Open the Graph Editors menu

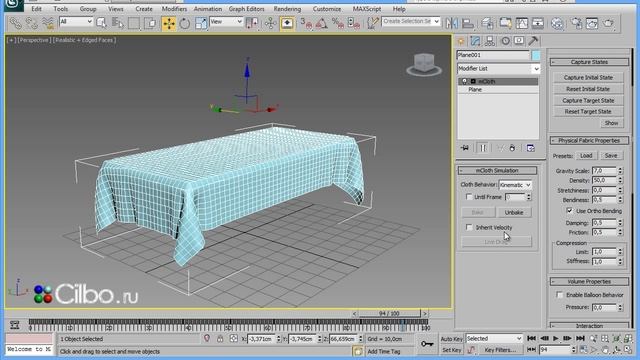tap(247, 9)
